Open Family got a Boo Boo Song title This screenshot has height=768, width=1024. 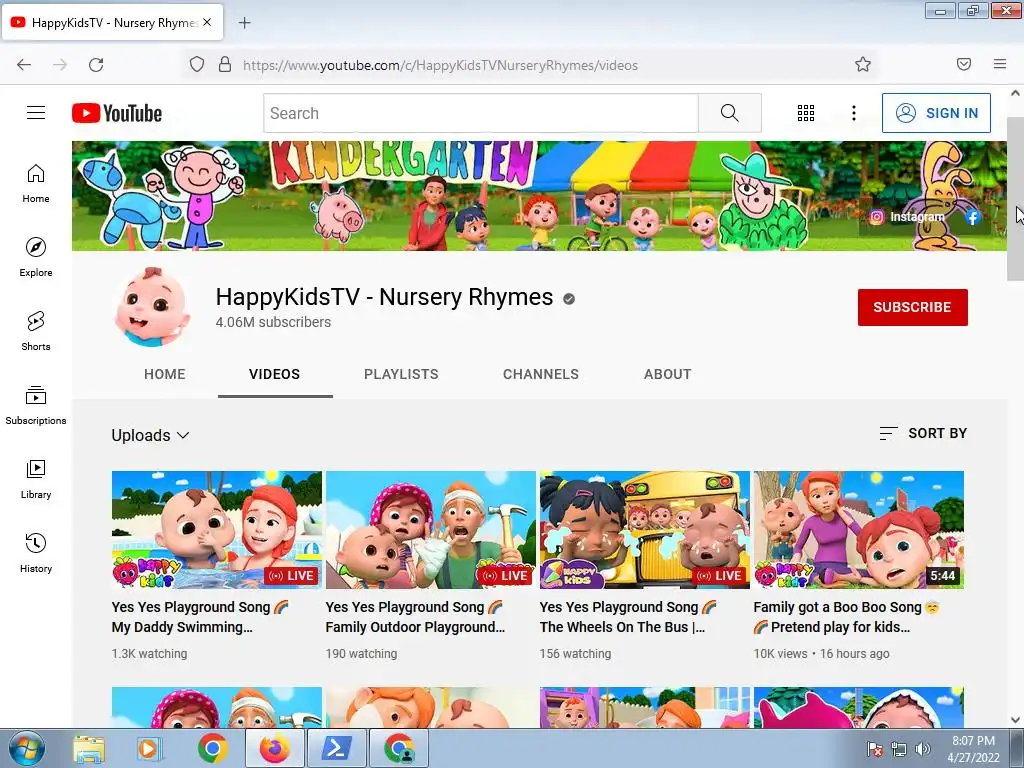point(846,617)
